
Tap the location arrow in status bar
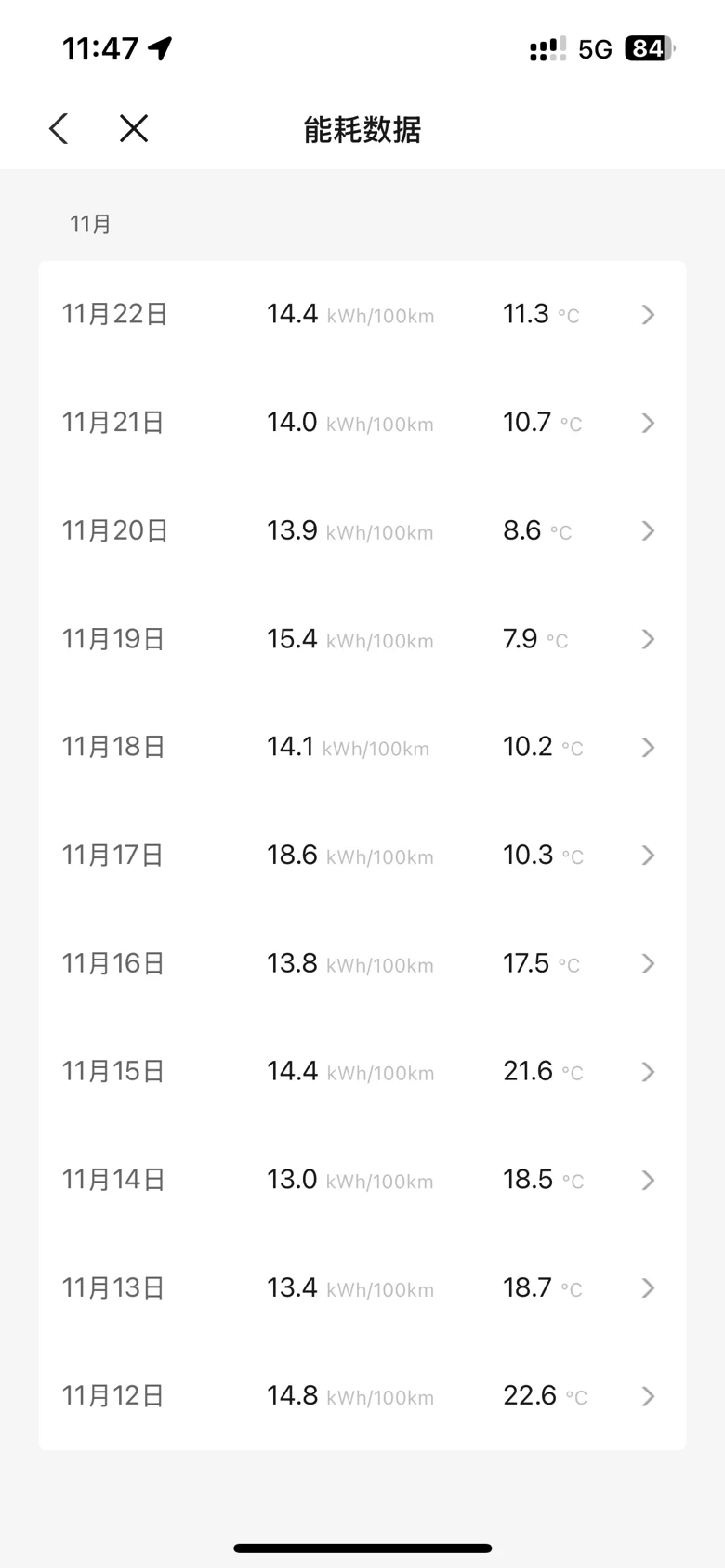[x=161, y=48]
